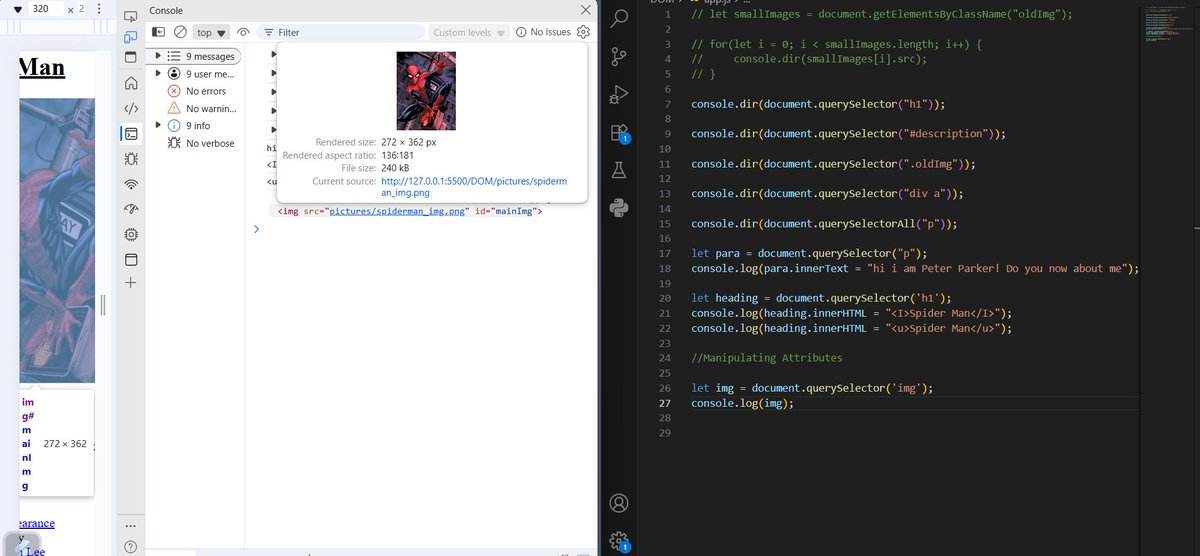Focus the console Filter field

tap(340, 32)
